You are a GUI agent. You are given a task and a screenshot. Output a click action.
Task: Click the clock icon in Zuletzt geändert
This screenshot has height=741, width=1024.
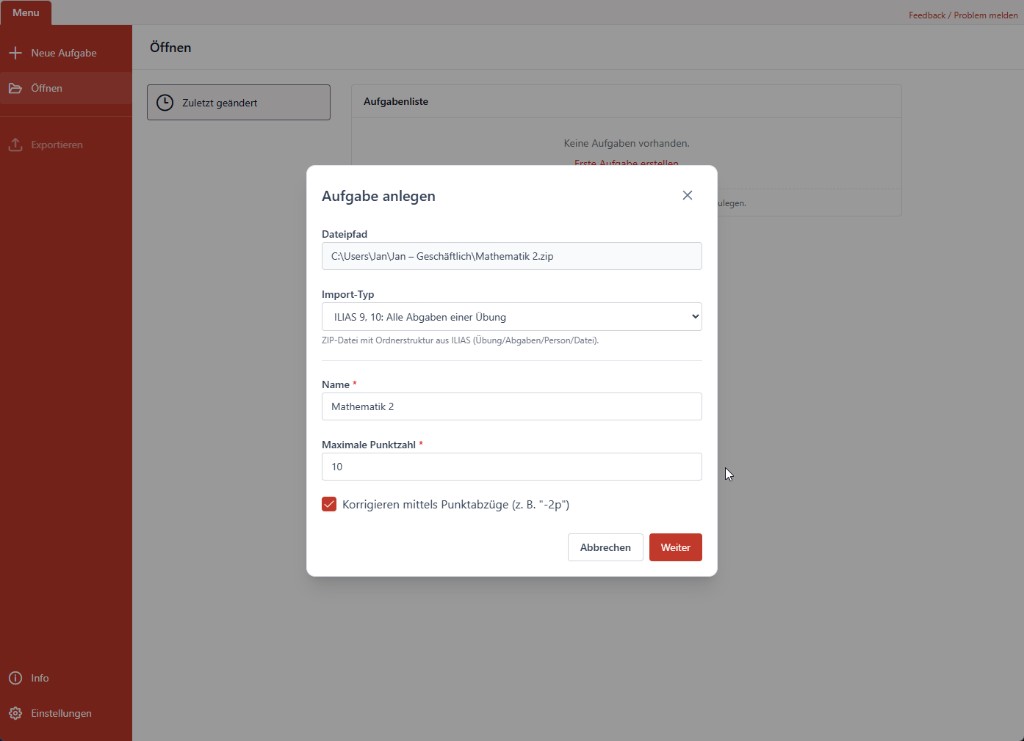click(165, 102)
